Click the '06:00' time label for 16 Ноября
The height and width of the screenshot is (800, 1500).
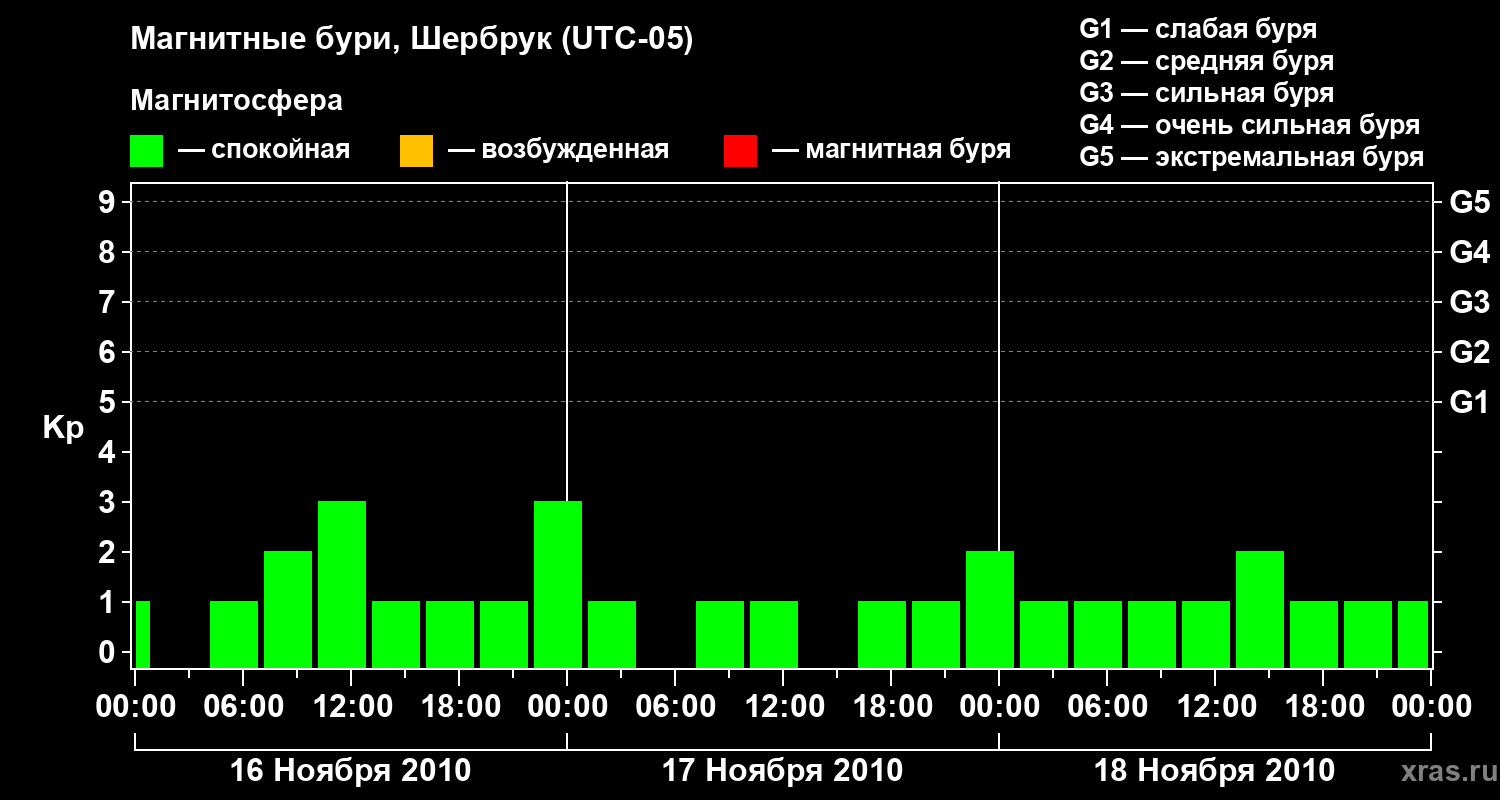point(243,707)
